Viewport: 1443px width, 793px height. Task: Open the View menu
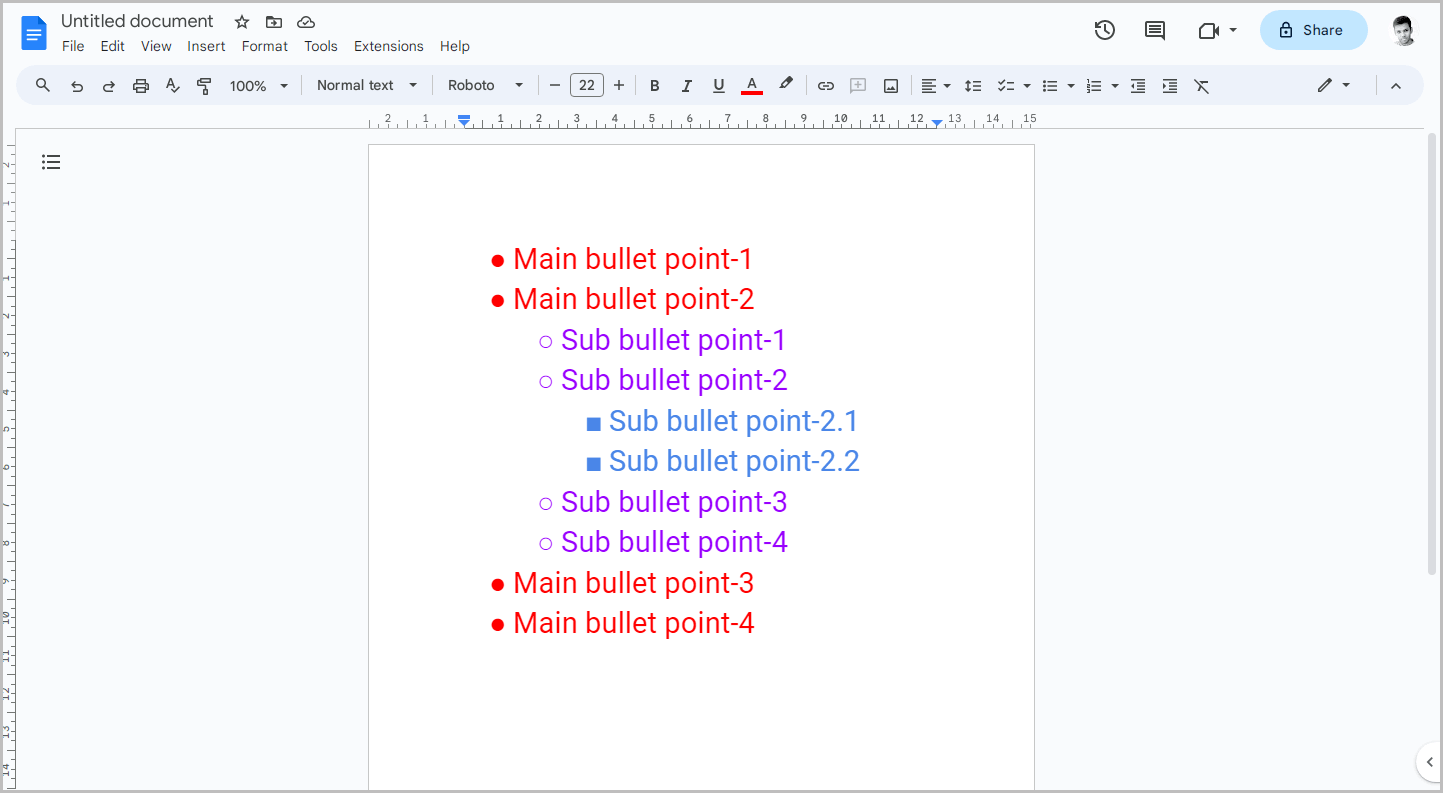coord(156,46)
